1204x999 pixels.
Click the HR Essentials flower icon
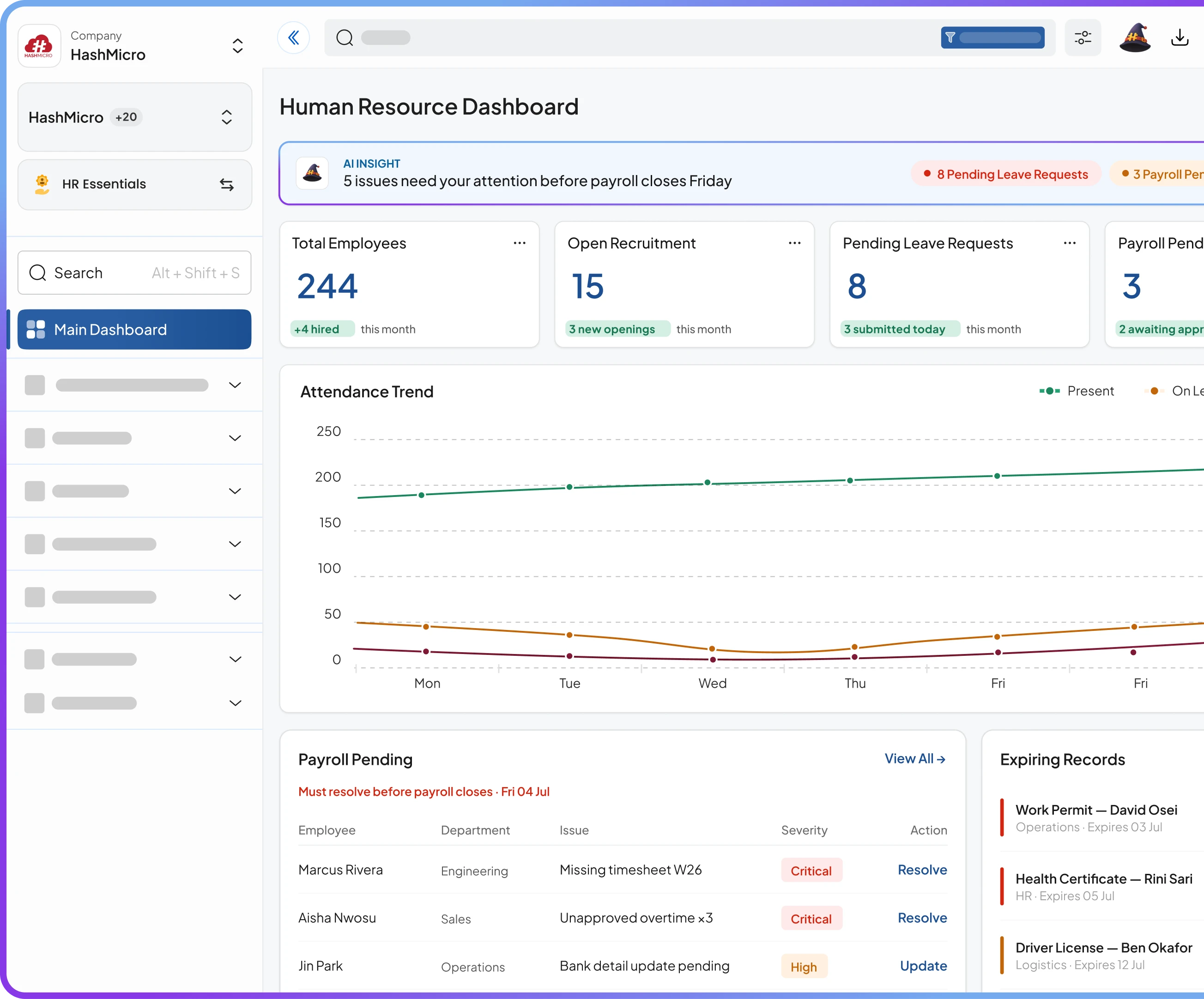coord(42,184)
